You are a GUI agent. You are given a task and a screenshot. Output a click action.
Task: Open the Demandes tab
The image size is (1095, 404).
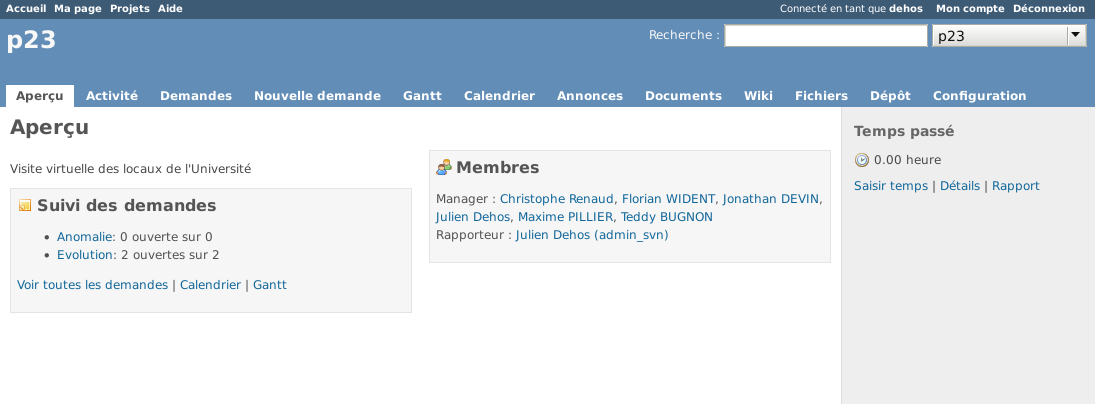click(x=196, y=96)
